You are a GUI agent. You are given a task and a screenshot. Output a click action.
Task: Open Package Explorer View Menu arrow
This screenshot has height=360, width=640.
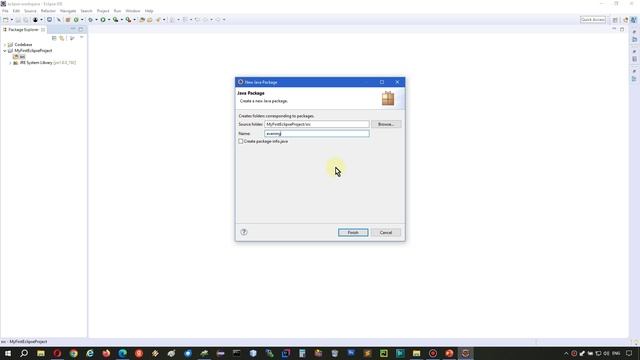point(82,38)
